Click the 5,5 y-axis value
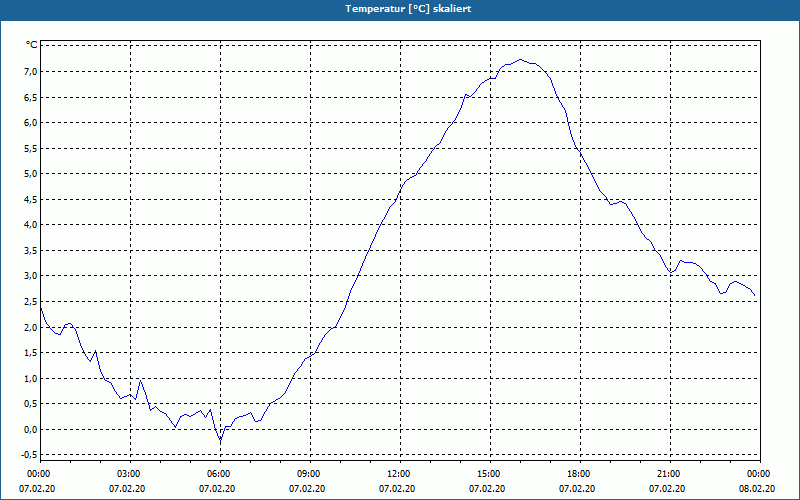Image resolution: width=800 pixels, height=500 pixels. 31,148
